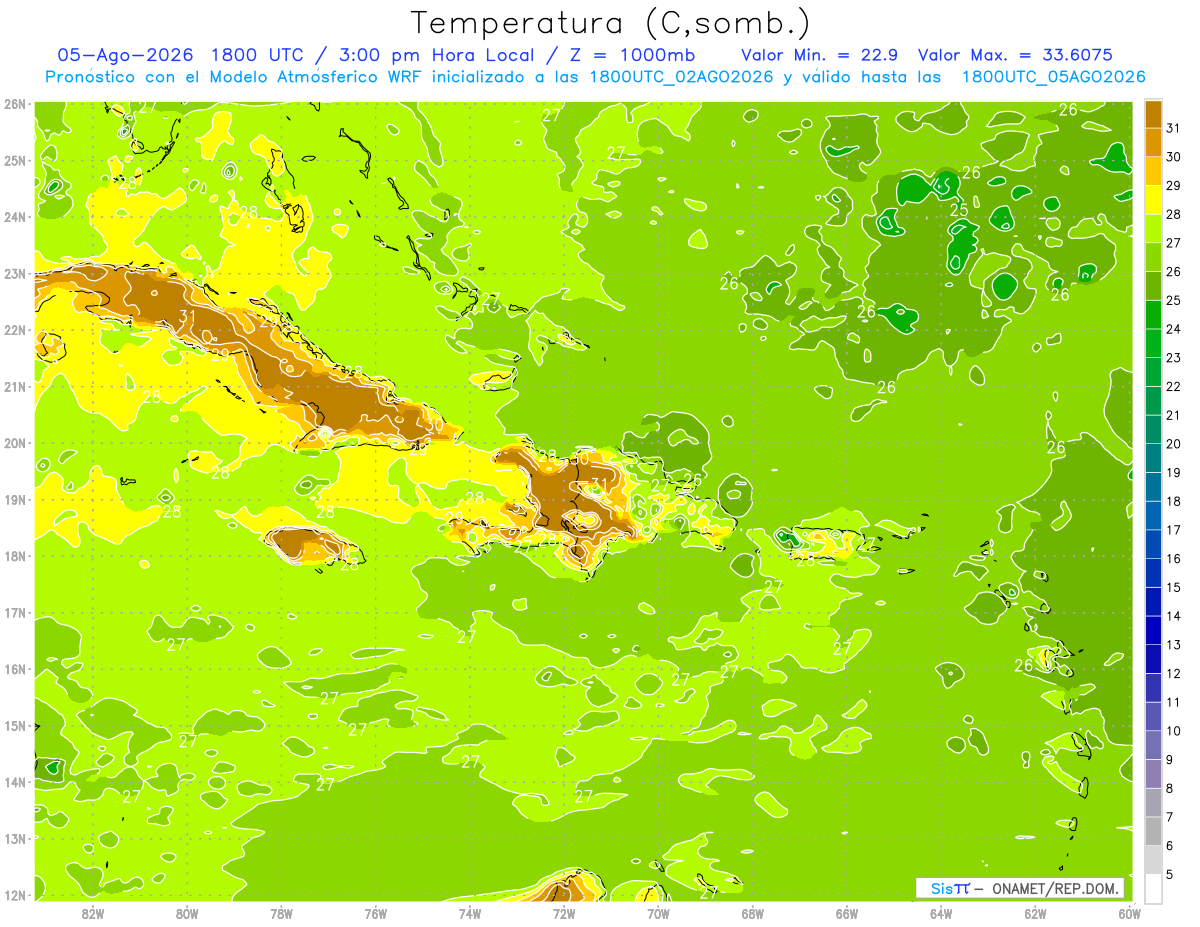The width and height of the screenshot is (1200, 927).
Task: Click the valid-until time "1800UTC_05AGO2026"
Action: click(1053, 77)
